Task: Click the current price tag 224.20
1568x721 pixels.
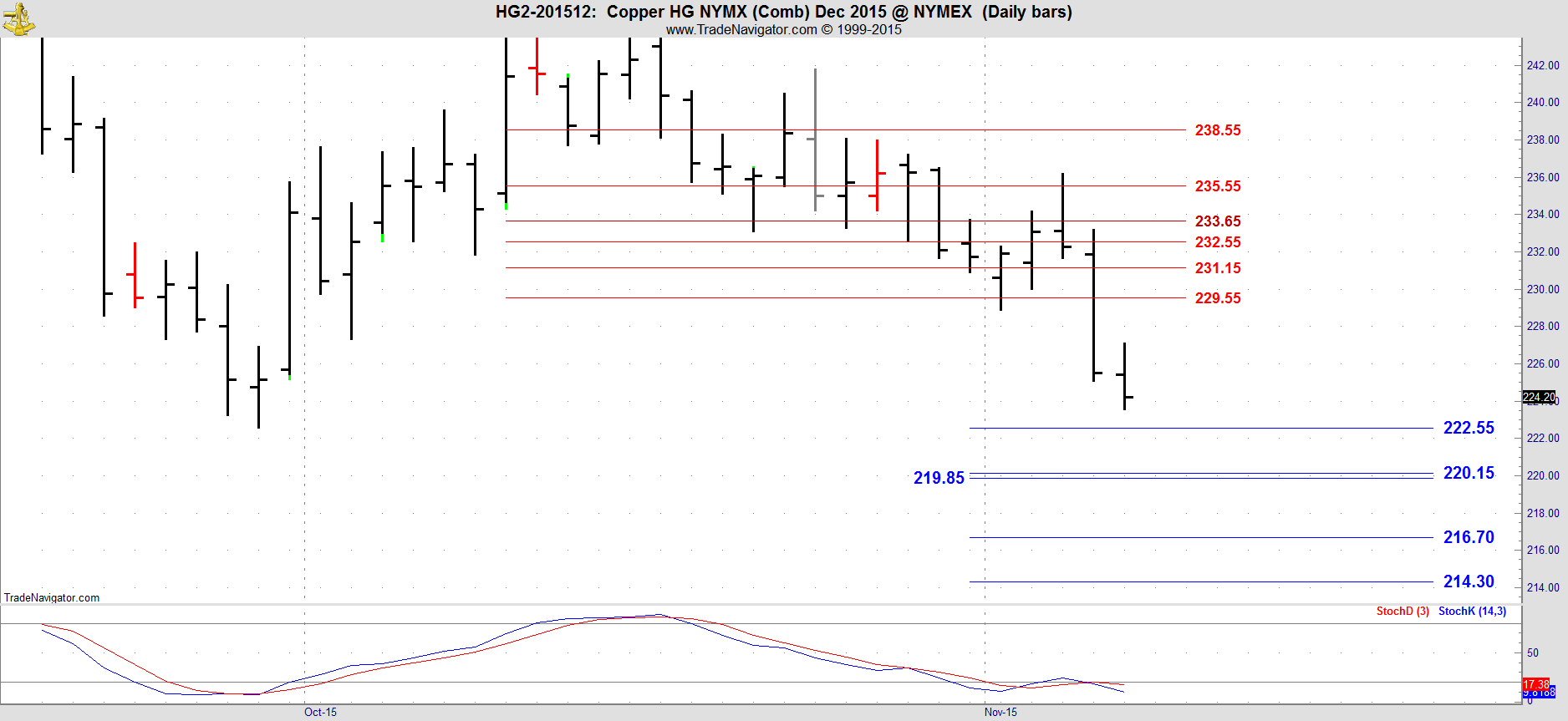Action: (x=1539, y=398)
